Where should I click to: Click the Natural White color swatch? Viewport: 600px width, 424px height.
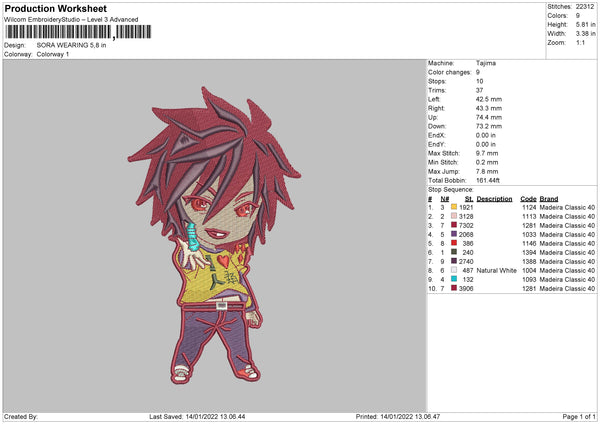[454, 270]
